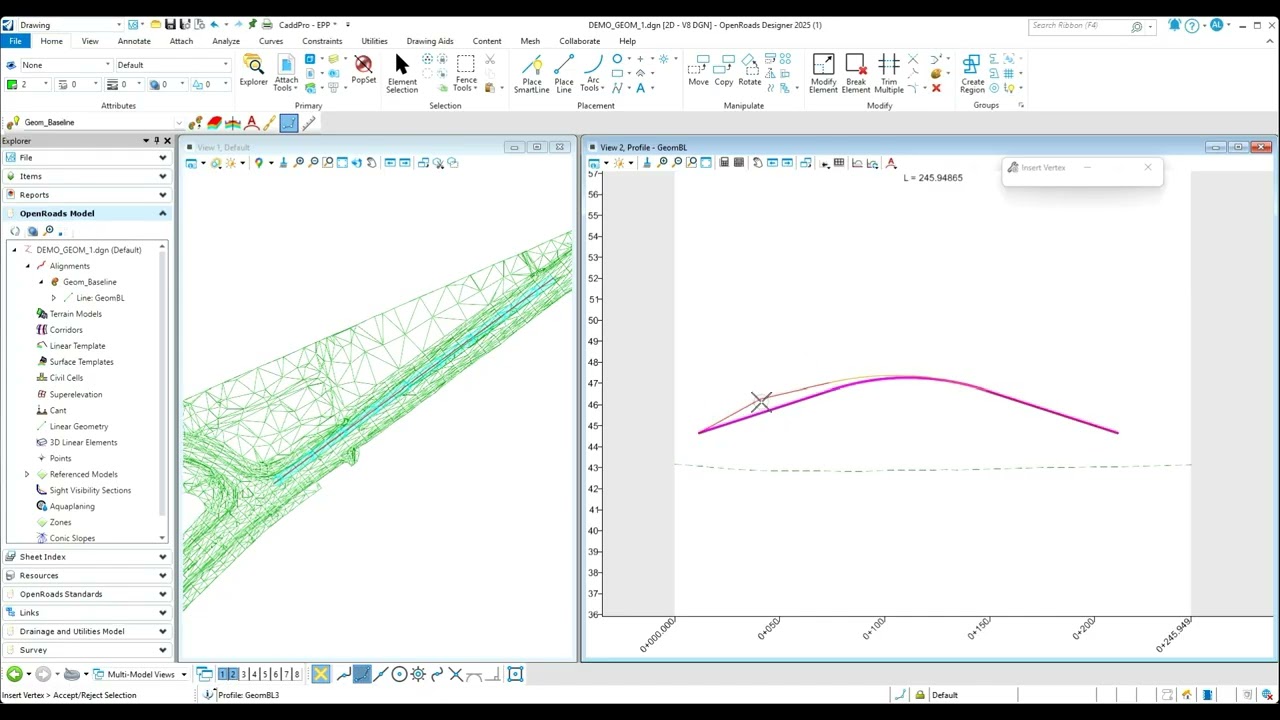Viewport: 1280px width, 720px height.
Task: Choose the Rotate tool in Manipulate
Action: (749, 71)
